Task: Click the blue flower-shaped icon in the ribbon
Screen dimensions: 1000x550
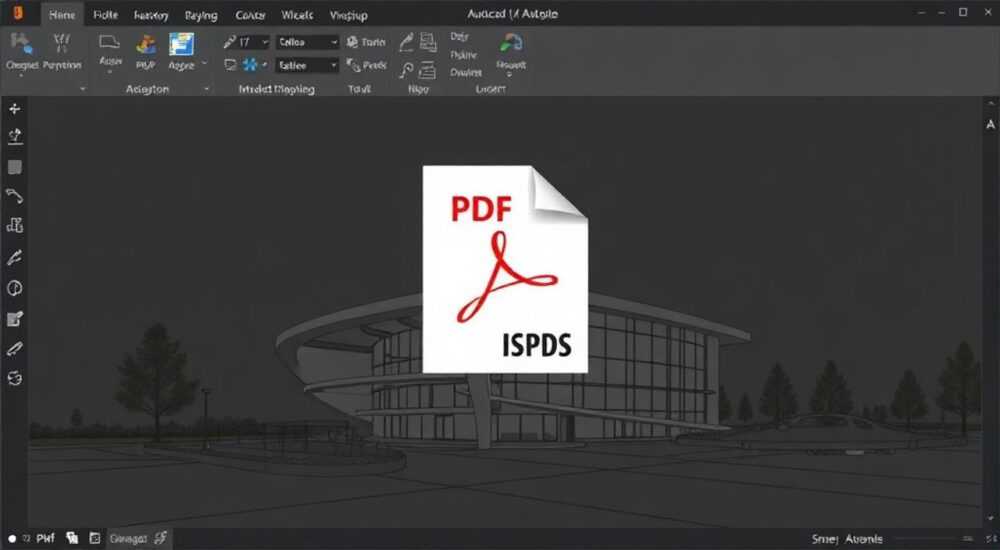Action: tap(250, 64)
